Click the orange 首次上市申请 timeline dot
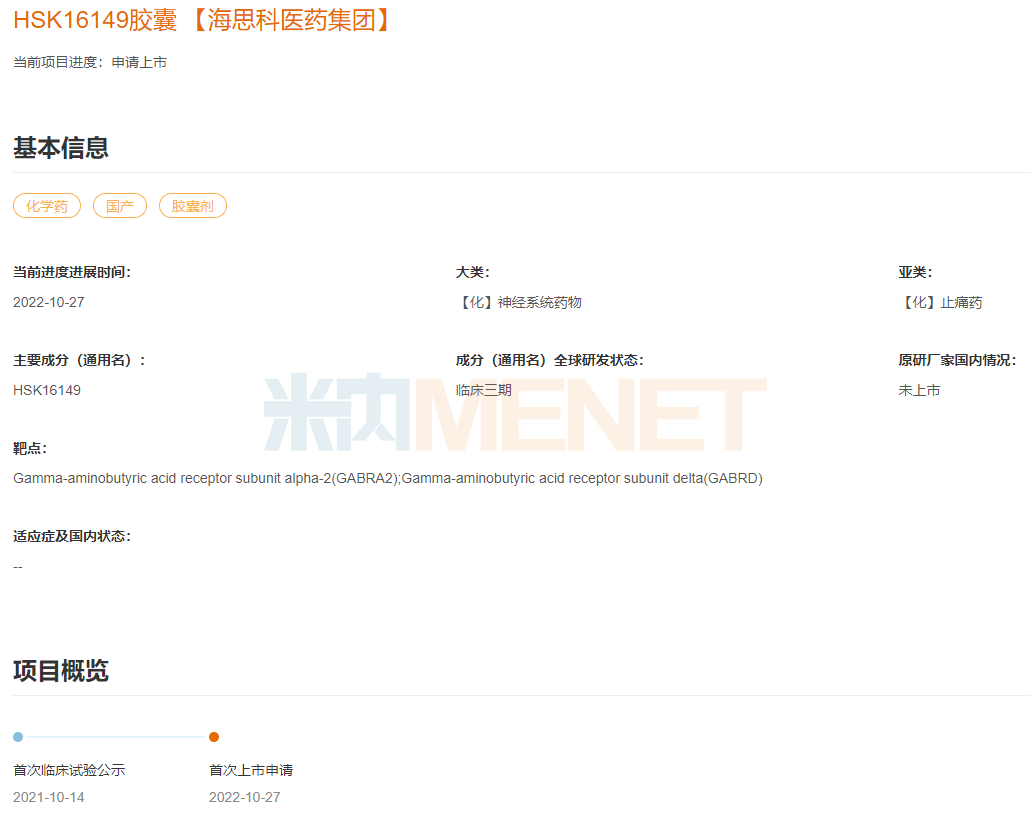Image resolution: width=1031 pixels, height=823 pixels. coord(214,737)
